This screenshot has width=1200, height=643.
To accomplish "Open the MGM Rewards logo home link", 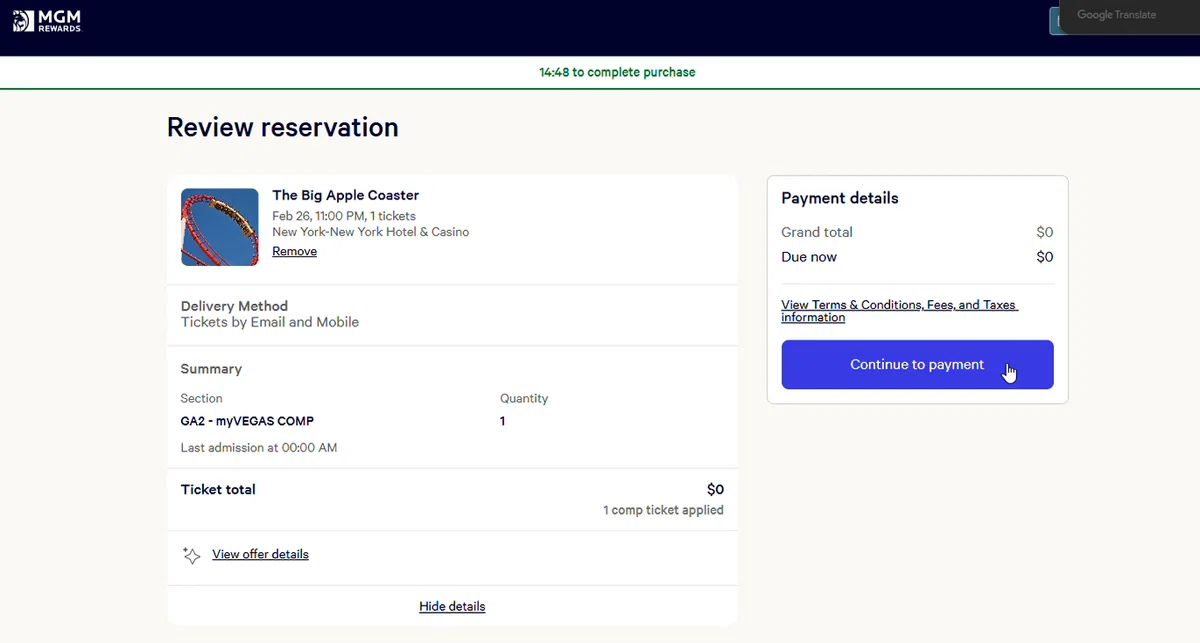I will point(47,20).
